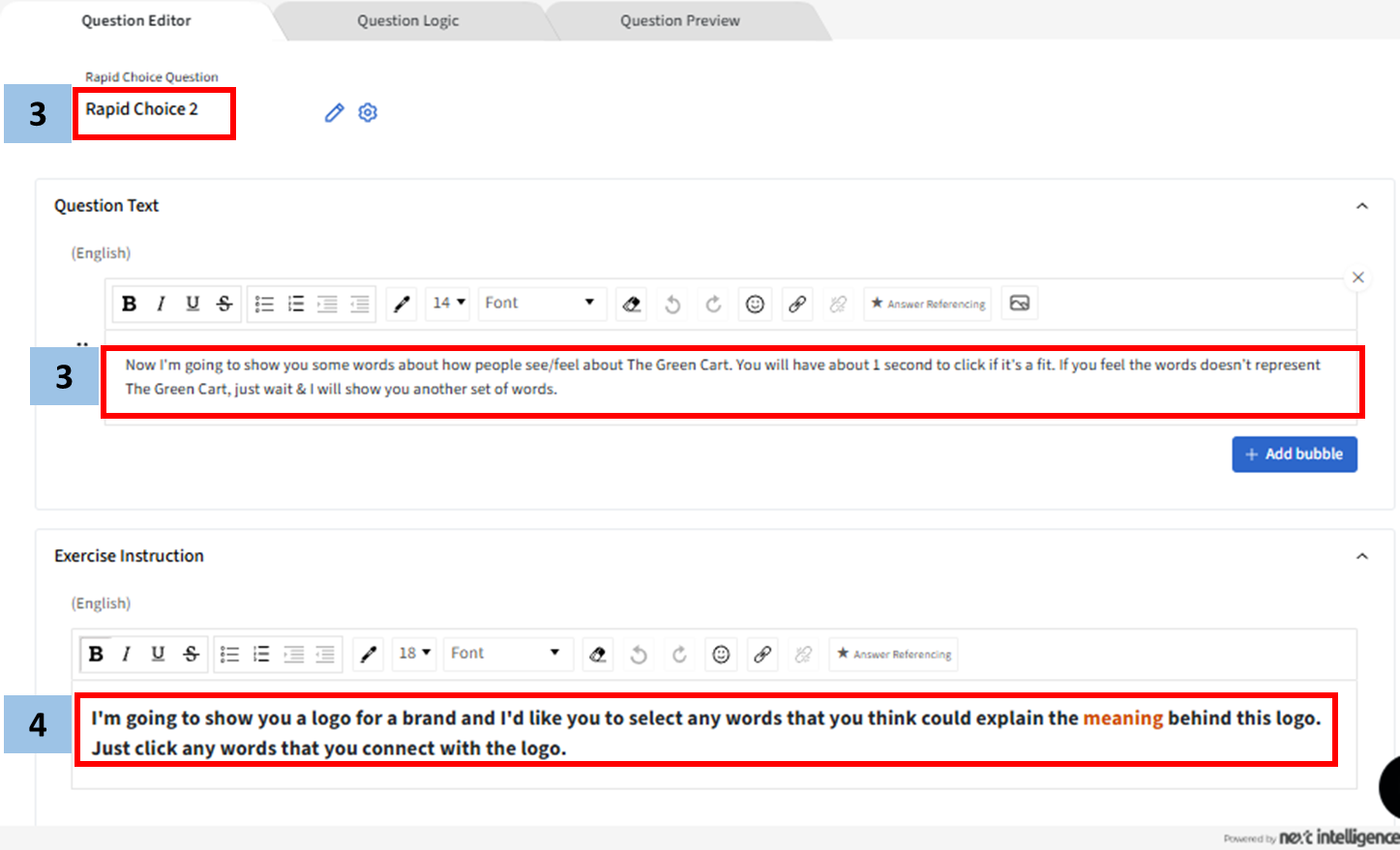Toggle Underline in the Question Text toolbar
Screen dimensions: 1400x850
pyautogui.click(x=193, y=304)
